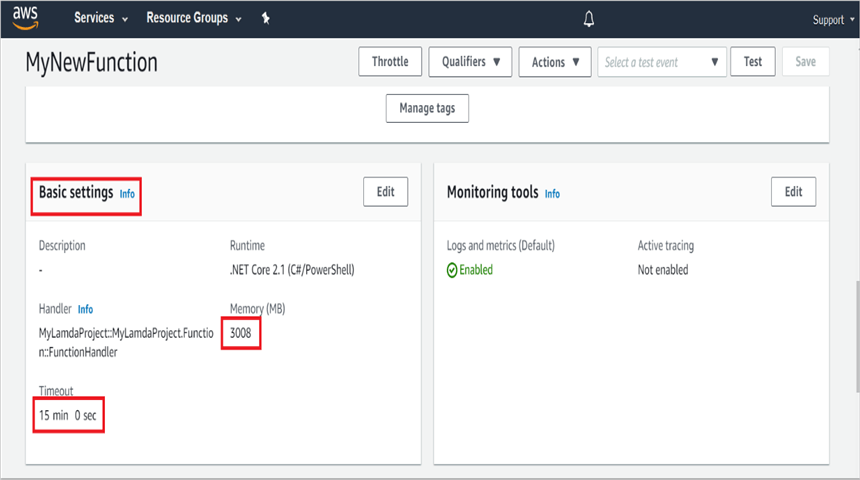Click the Throttle button
This screenshot has width=860, height=480.
point(390,62)
